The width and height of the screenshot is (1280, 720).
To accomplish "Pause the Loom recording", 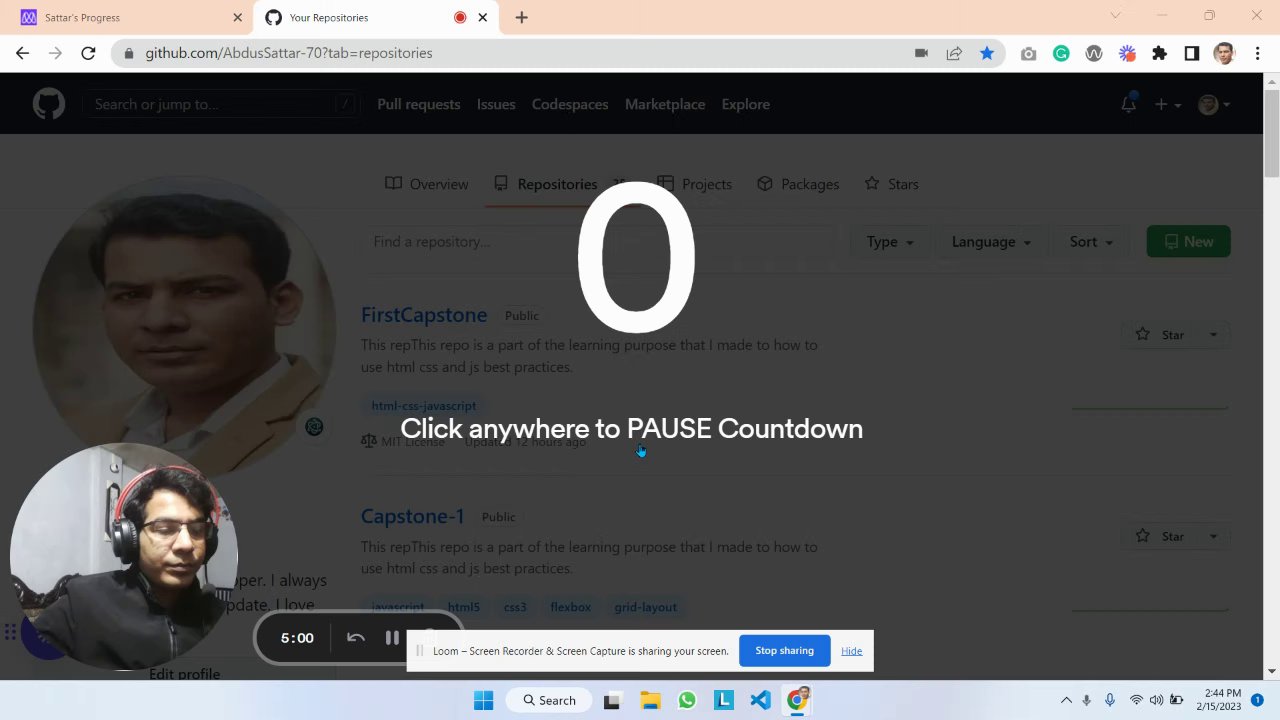I will (x=392, y=638).
